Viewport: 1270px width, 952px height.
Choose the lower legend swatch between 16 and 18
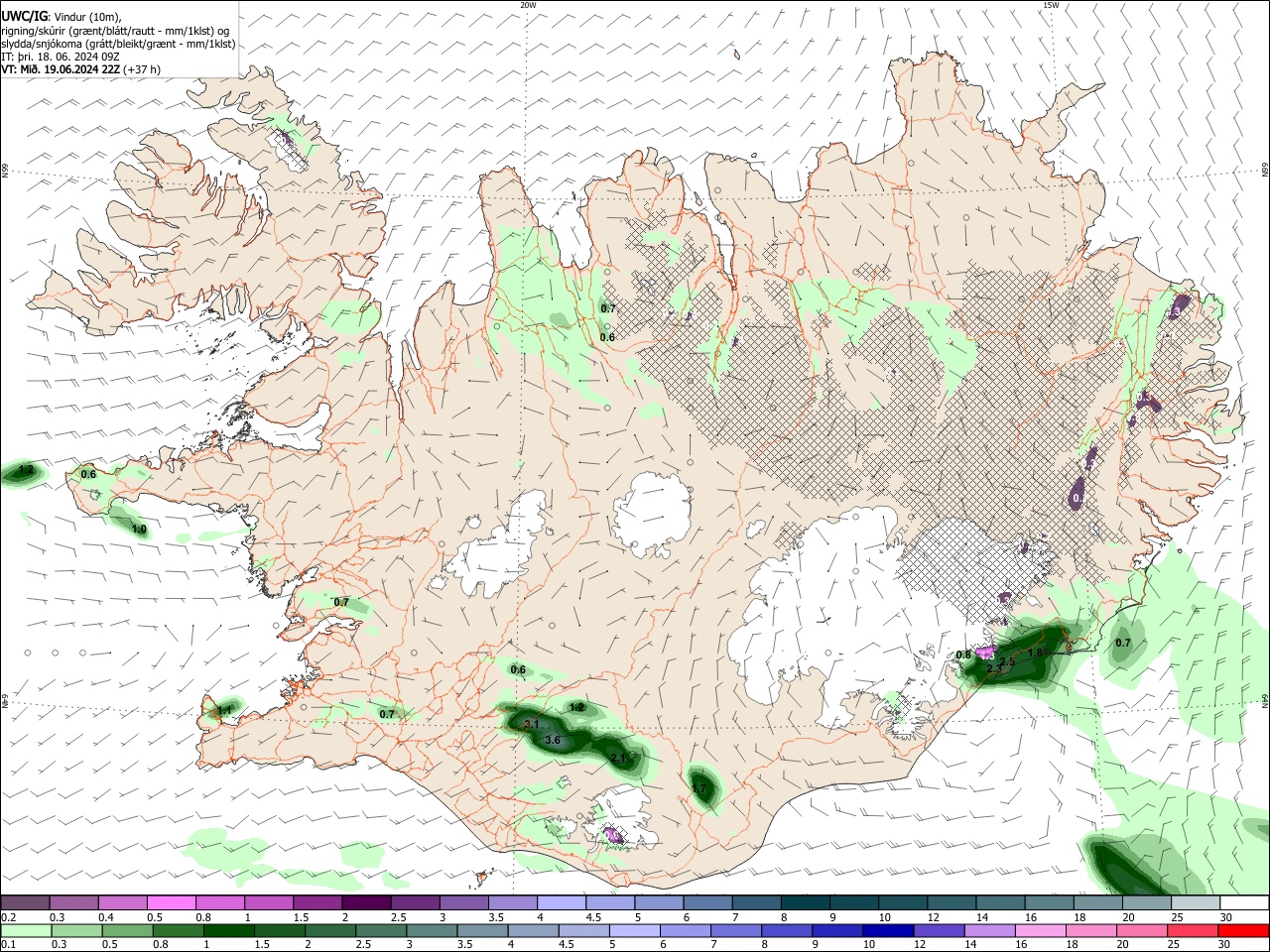click(x=1039, y=931)
